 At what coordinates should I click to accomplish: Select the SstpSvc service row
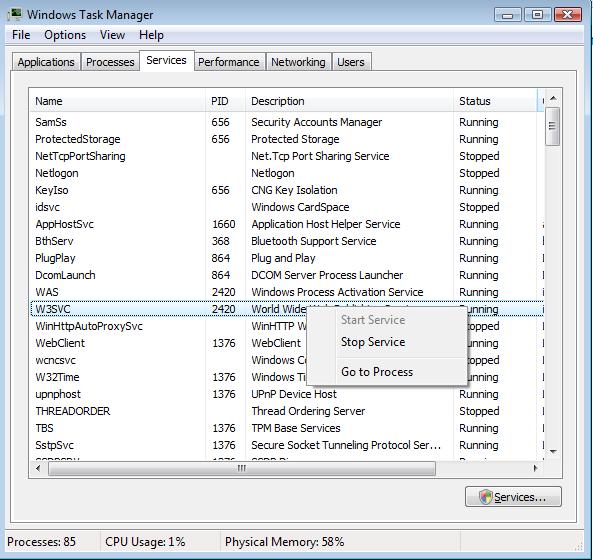click(x=286, y=445)
